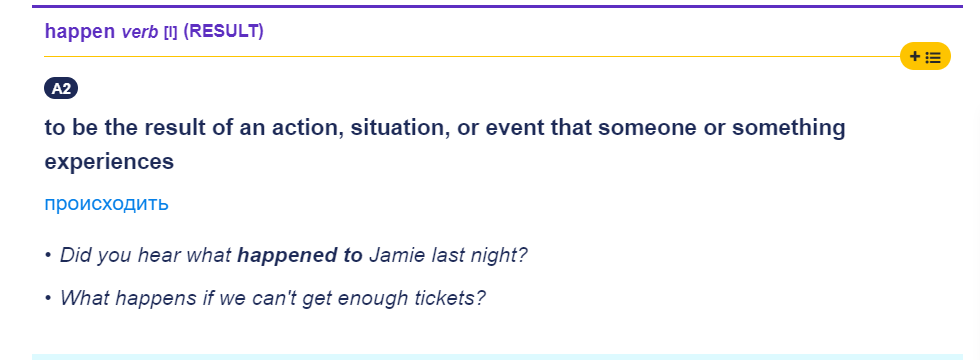Click the A2 level badge
The width and height of the screenshot is (980, 360).
(61, 89)
